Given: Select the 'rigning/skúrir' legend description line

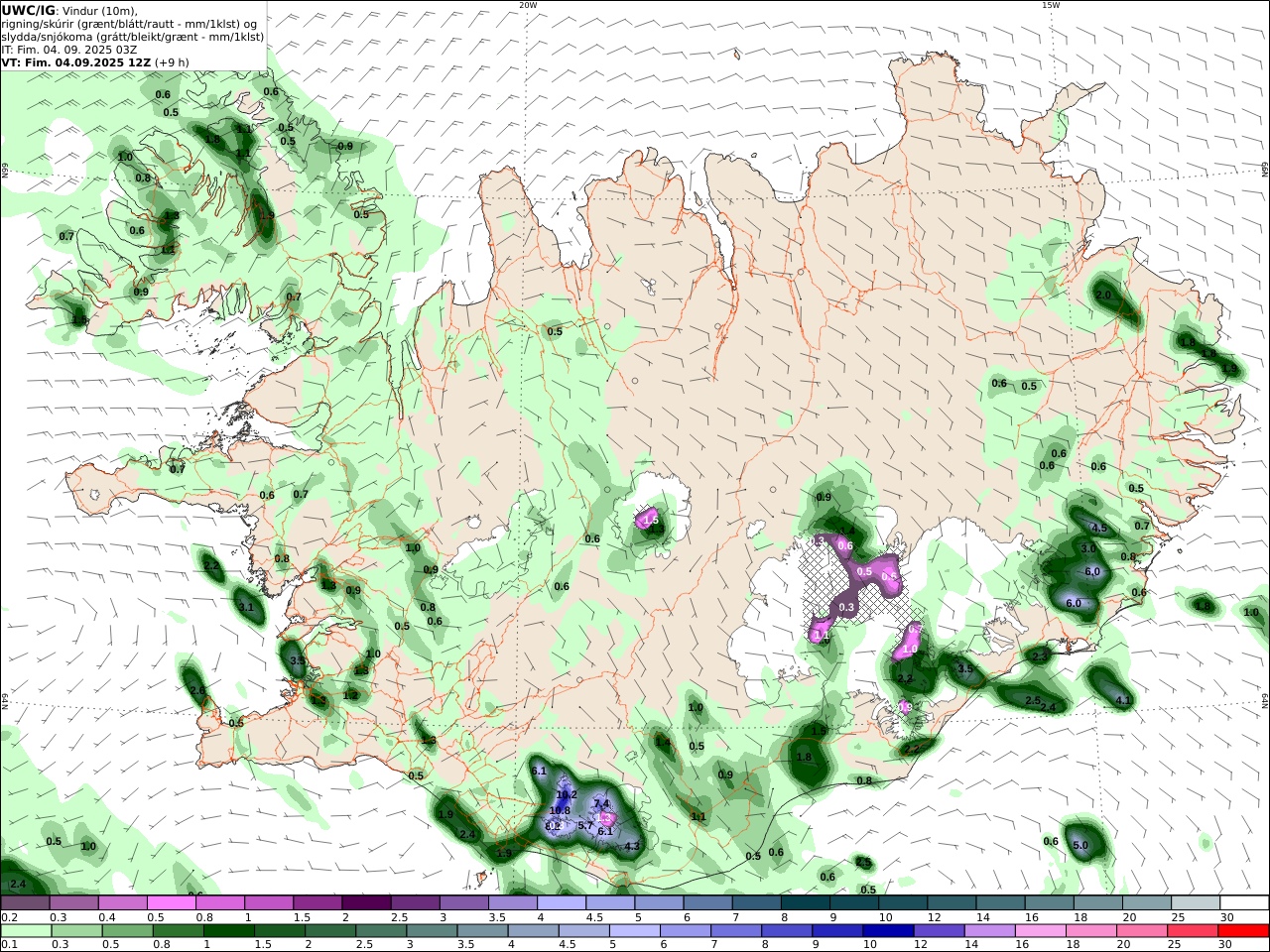Looking at the screenshot, I should tap(129, 24).
